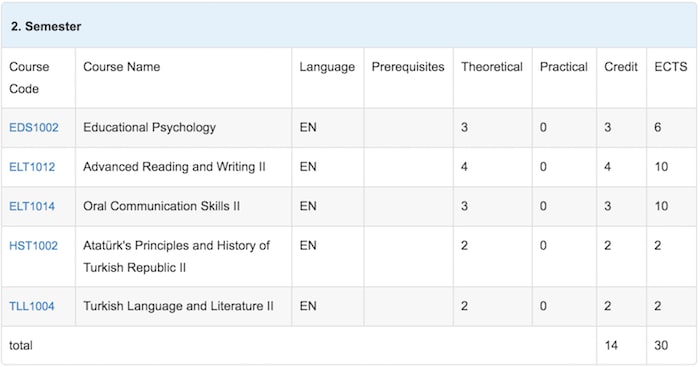Select Turkish Language and Literature II cell

coord(178,306)
